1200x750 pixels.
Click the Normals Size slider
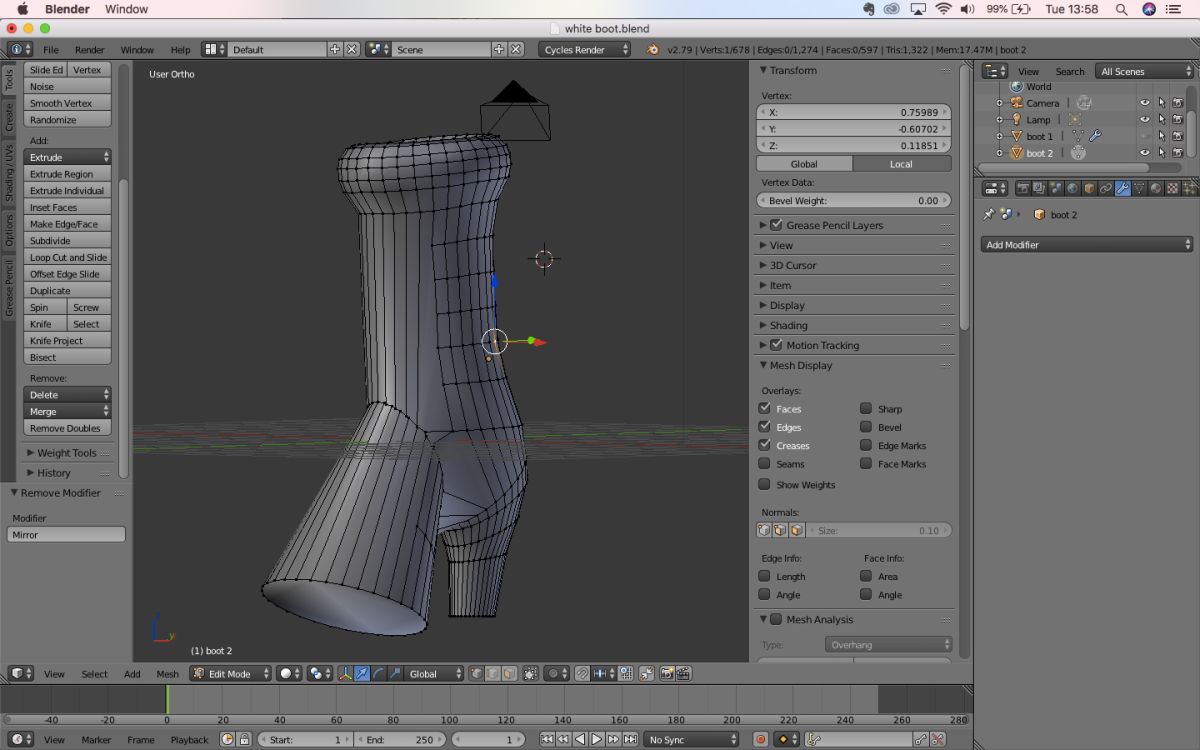pyautogui.click(x=878, y=530)
